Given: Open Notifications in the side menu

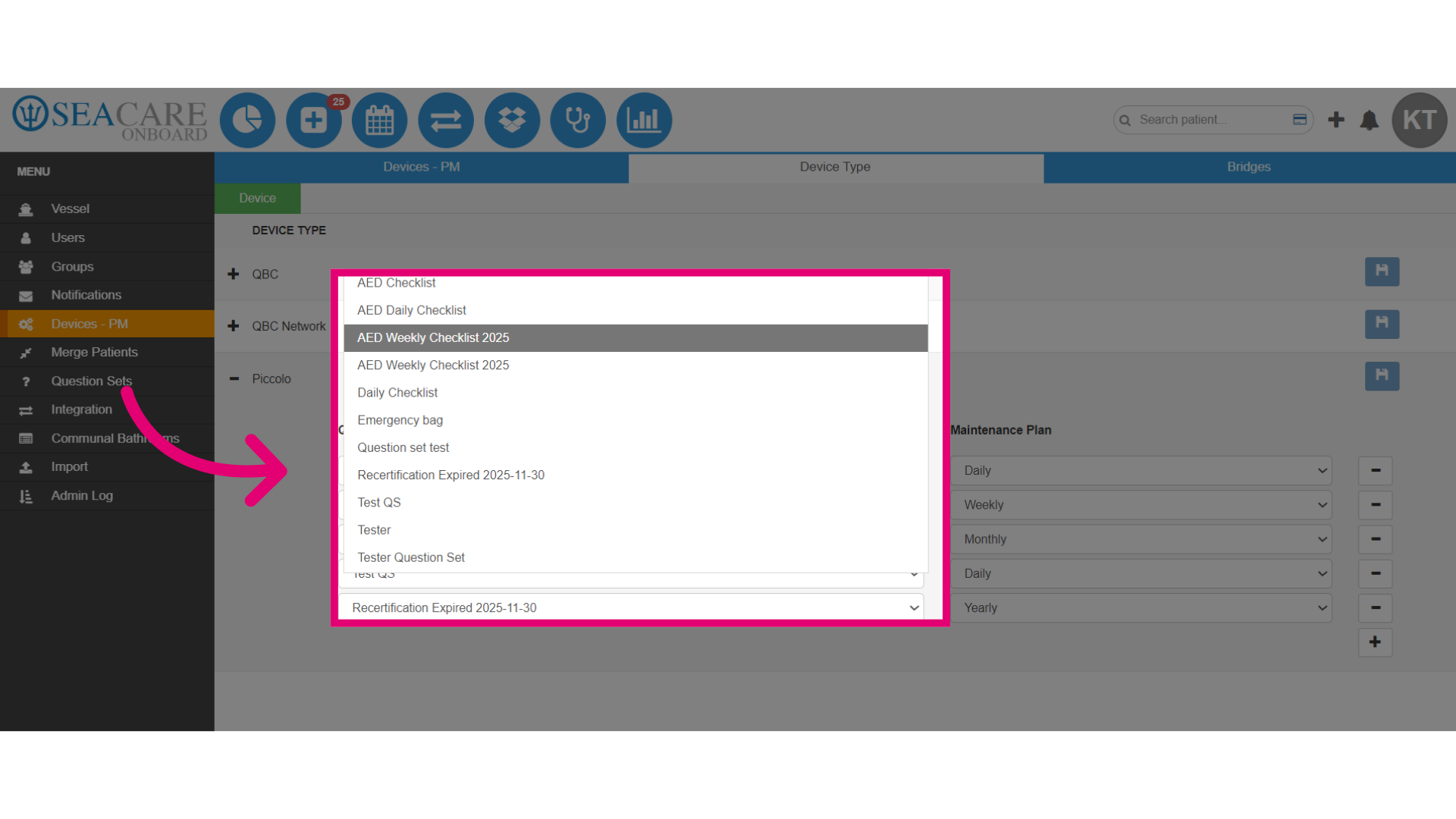Looking at the screenshot, I should pyautogui.click(x=107, y=295).
